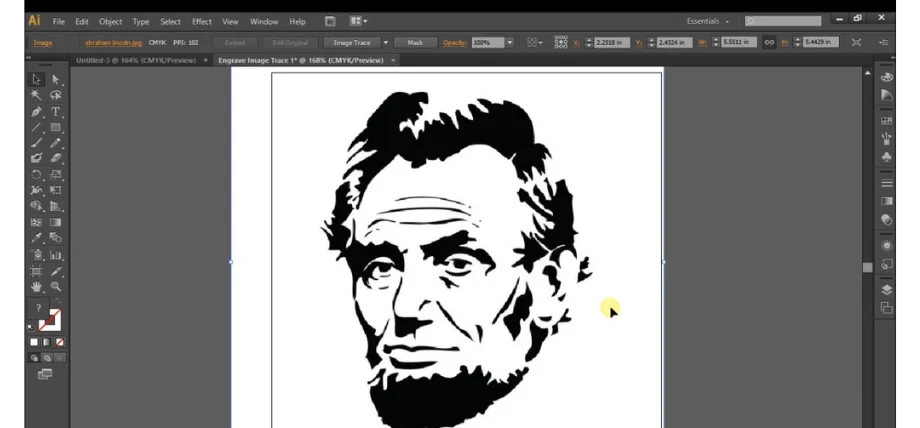Open the Opacity value dropdown arrow
Image resolution: width=920 pixels, height=428 pixels.
click(x=510, y=42)
